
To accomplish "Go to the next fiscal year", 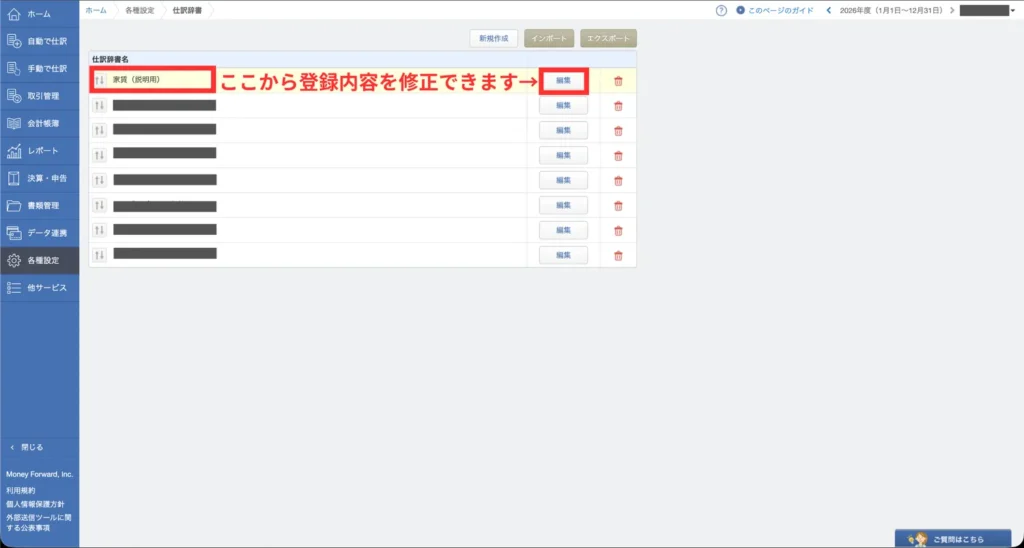I will (952, 10).
